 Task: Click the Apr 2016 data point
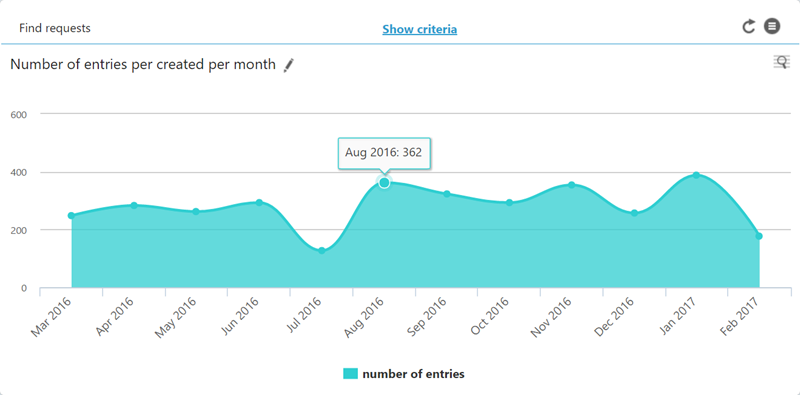(x=134, y=206)
